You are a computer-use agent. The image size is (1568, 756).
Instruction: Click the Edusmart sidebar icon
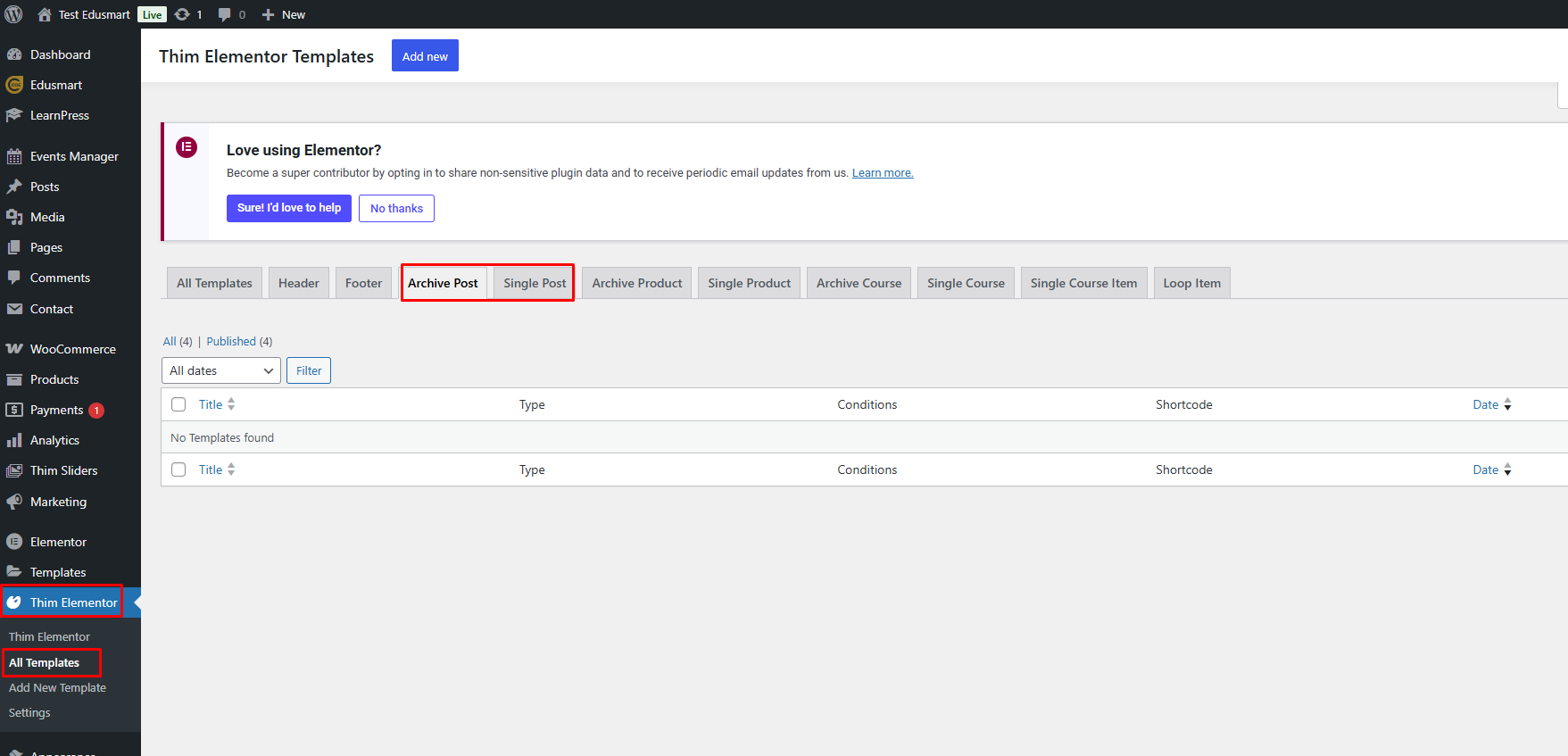pos(14,85)
